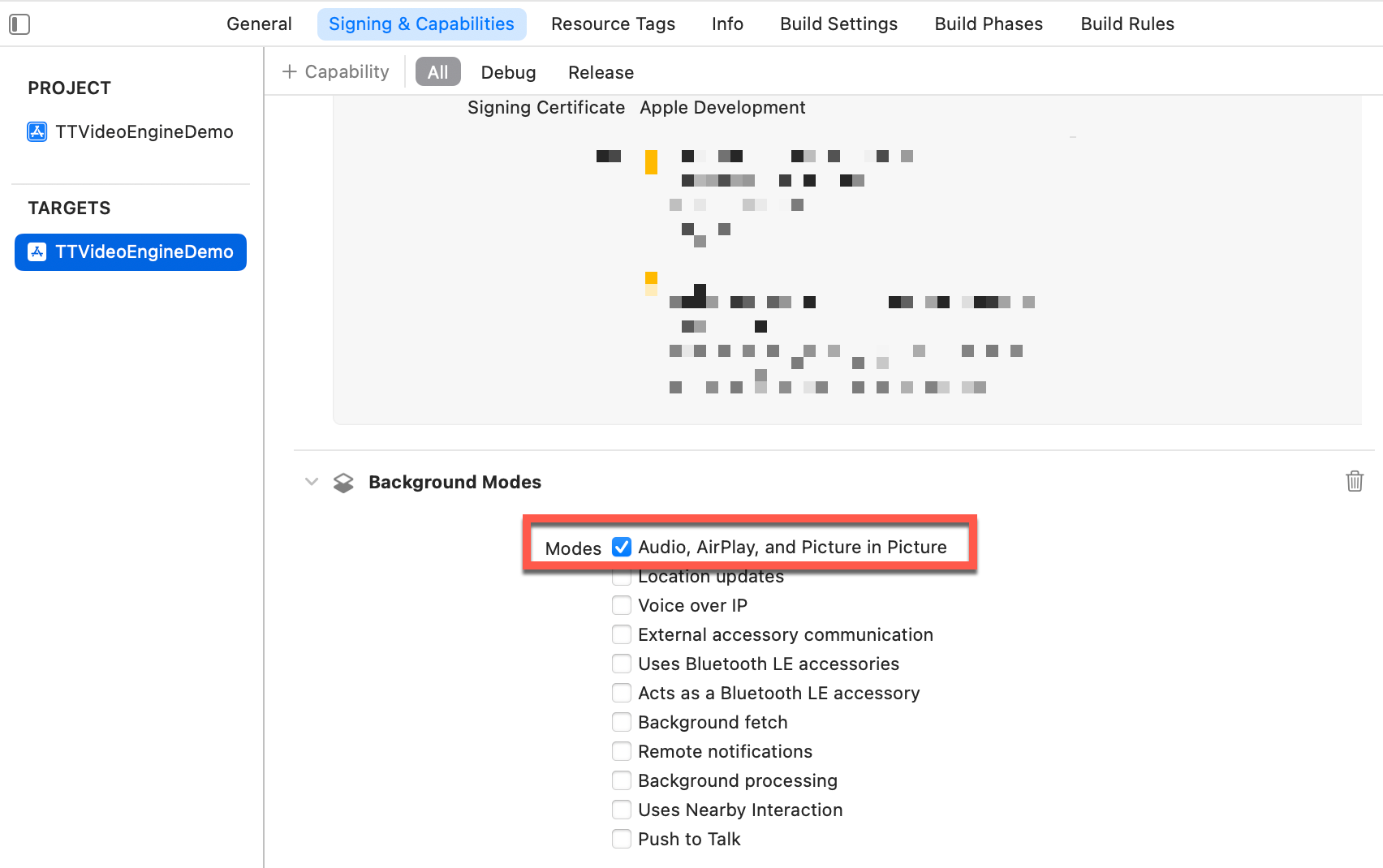Click the plus Capability icon

point(289,72)
